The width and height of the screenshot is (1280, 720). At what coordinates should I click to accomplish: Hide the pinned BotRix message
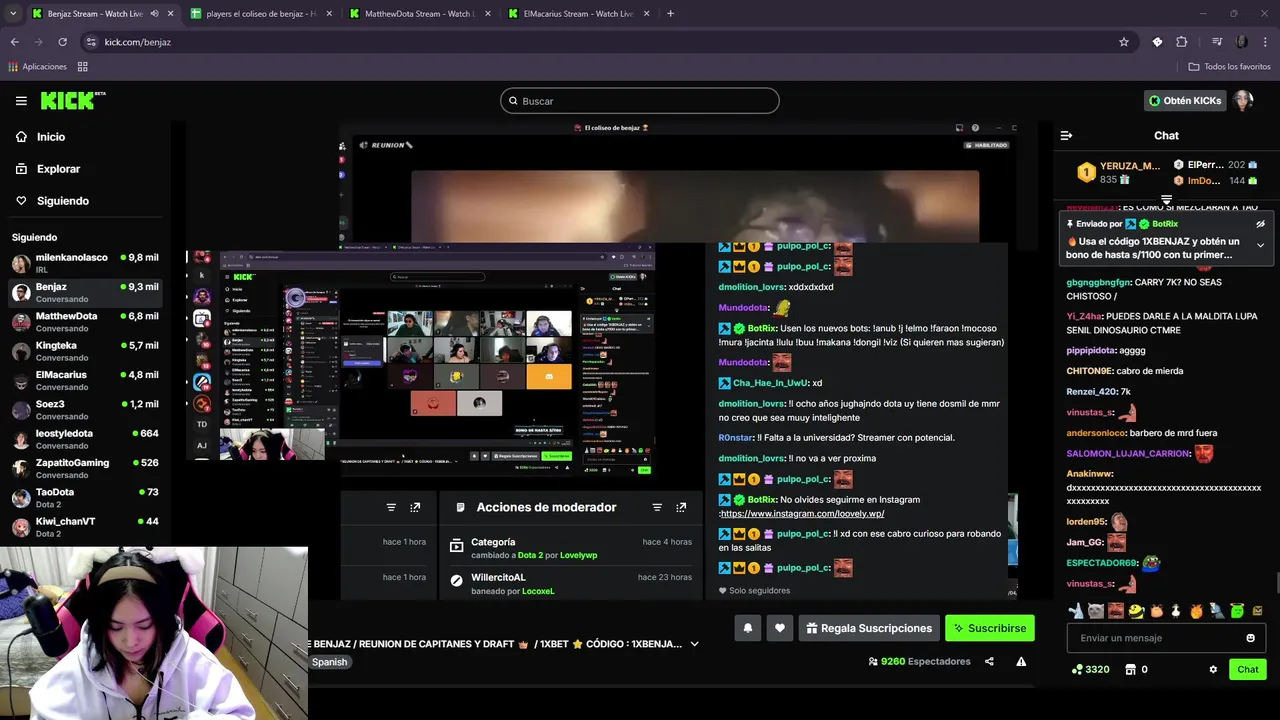point(1260,224)
